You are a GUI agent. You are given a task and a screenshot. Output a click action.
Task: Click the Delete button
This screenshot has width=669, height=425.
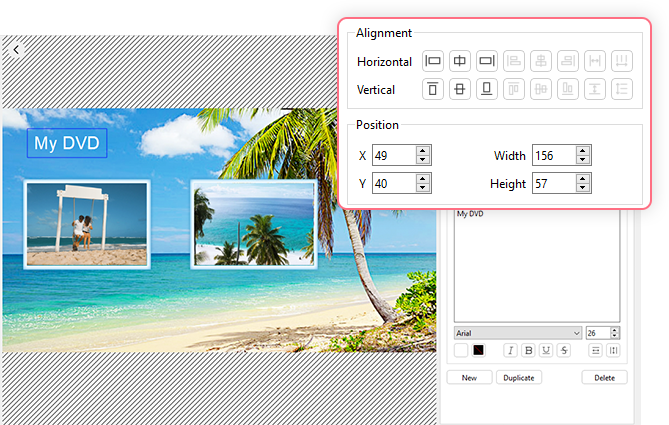pos(604,378)
